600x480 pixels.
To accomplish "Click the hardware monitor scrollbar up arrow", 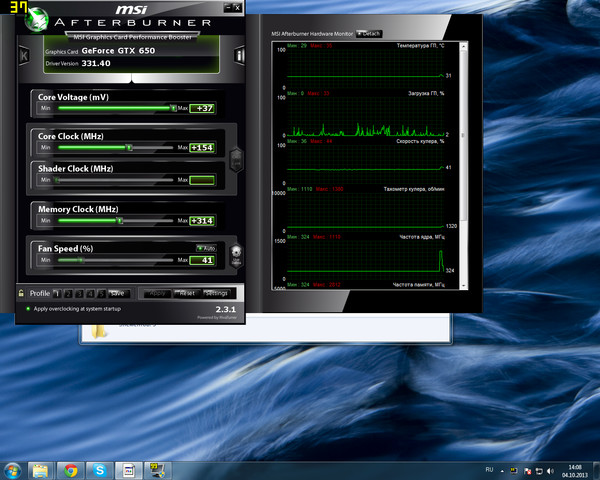I will point(463,46).
